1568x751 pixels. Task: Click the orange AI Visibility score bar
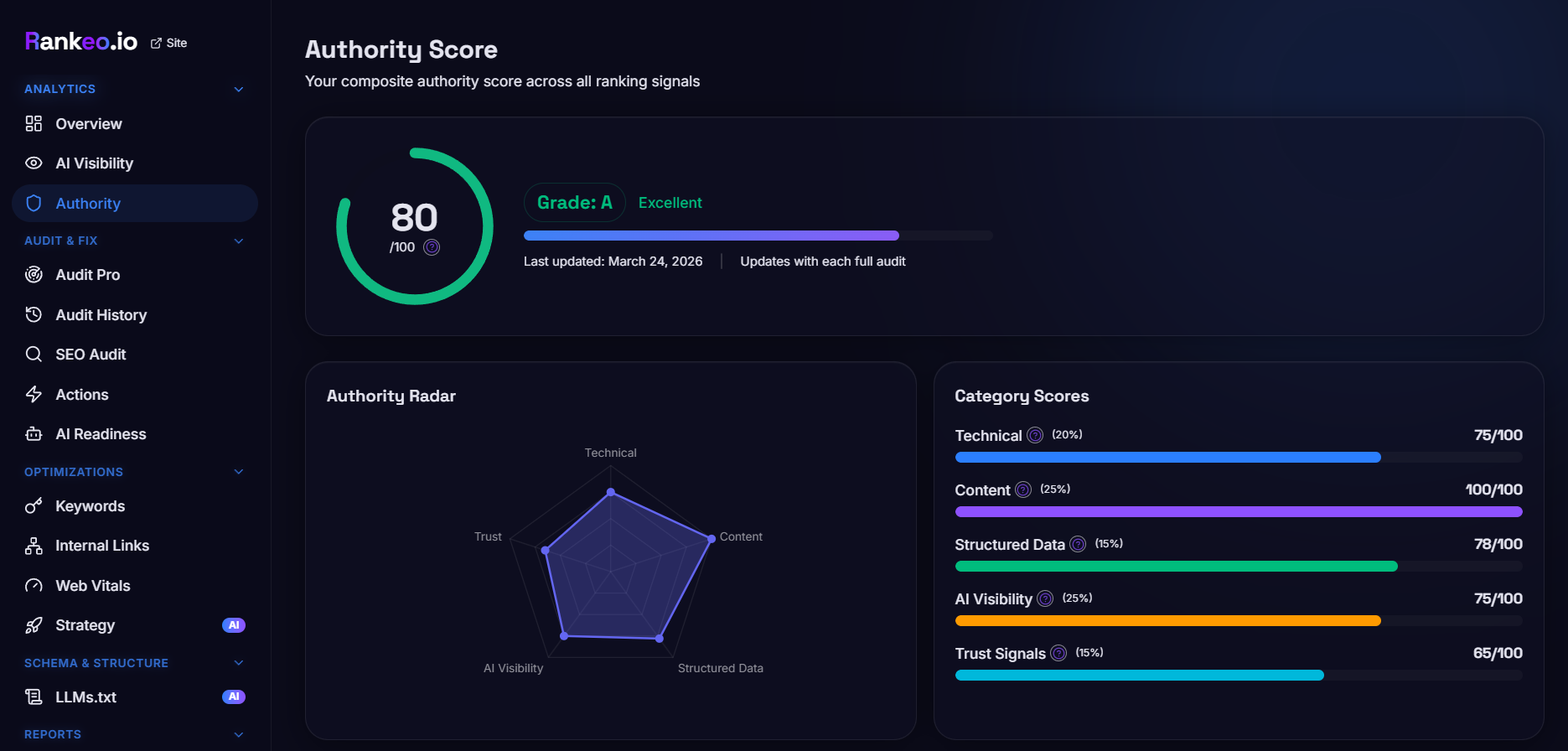tap(1167, 620)
